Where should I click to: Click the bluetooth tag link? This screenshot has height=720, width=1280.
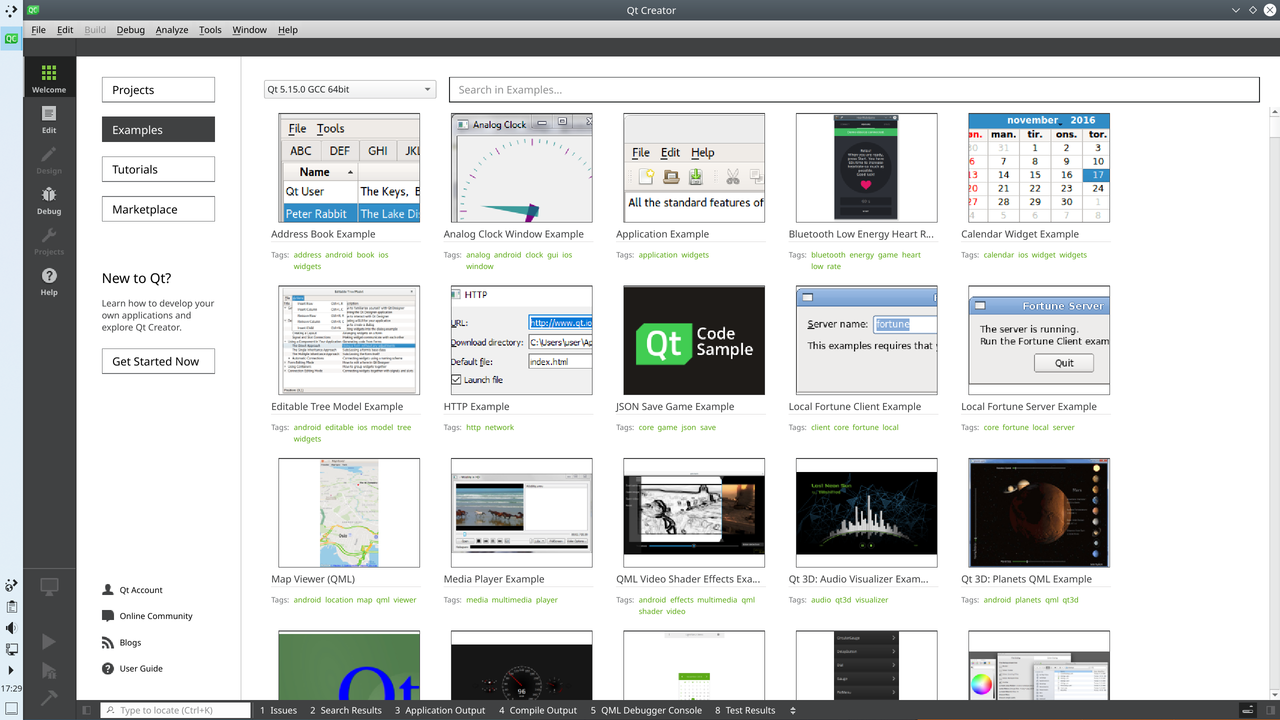coord(828,255)
